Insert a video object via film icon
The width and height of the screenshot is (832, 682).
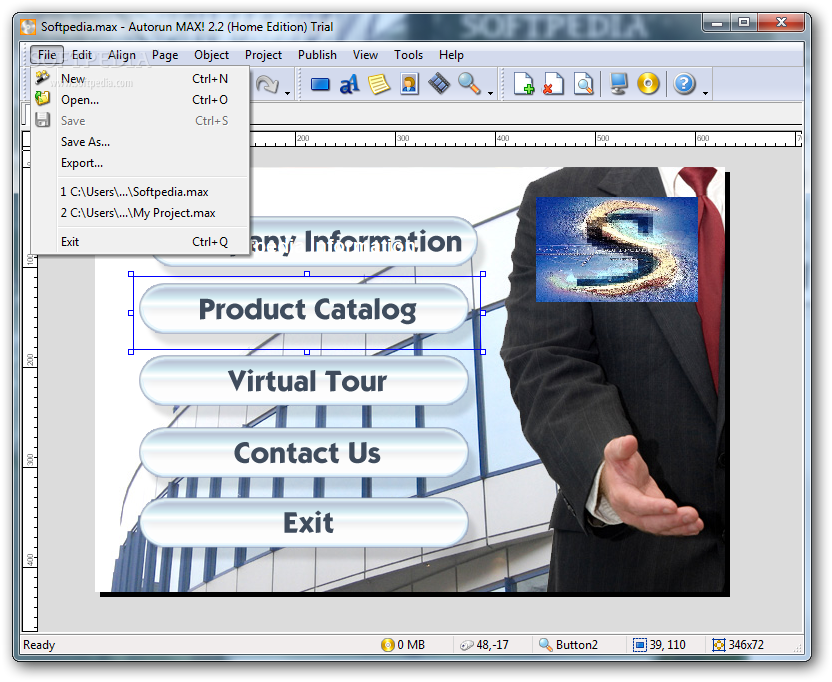point(439,84)
